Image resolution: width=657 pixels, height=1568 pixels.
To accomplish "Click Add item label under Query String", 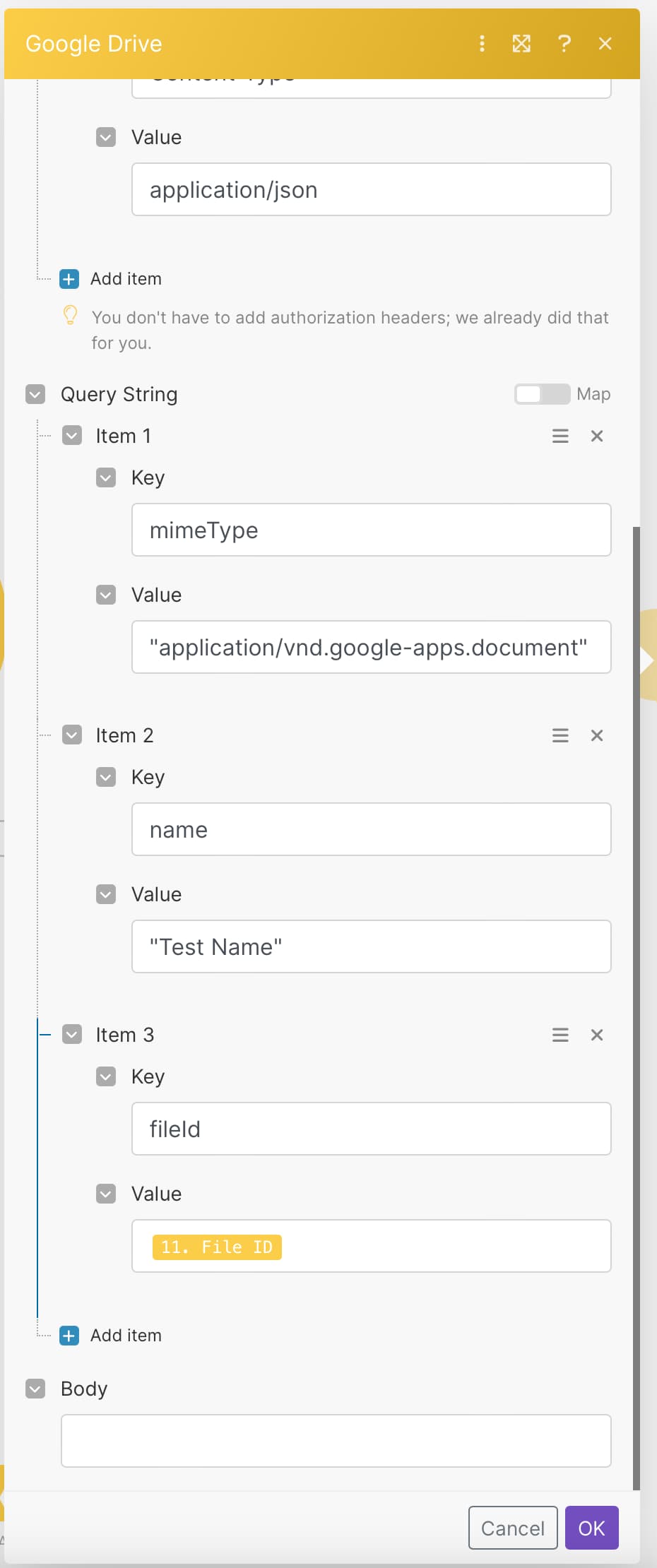I will pyautogui.click(x=126, y=1336).
